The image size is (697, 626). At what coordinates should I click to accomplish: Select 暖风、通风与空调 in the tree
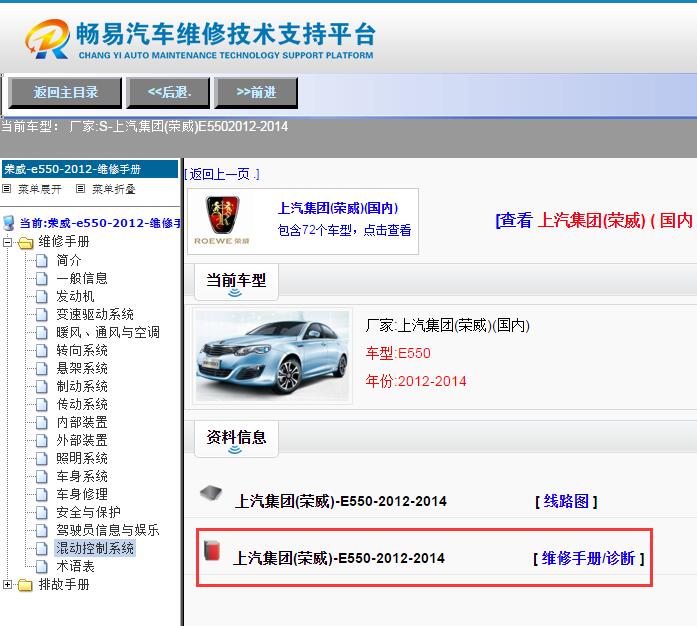[x=108, y=332]
